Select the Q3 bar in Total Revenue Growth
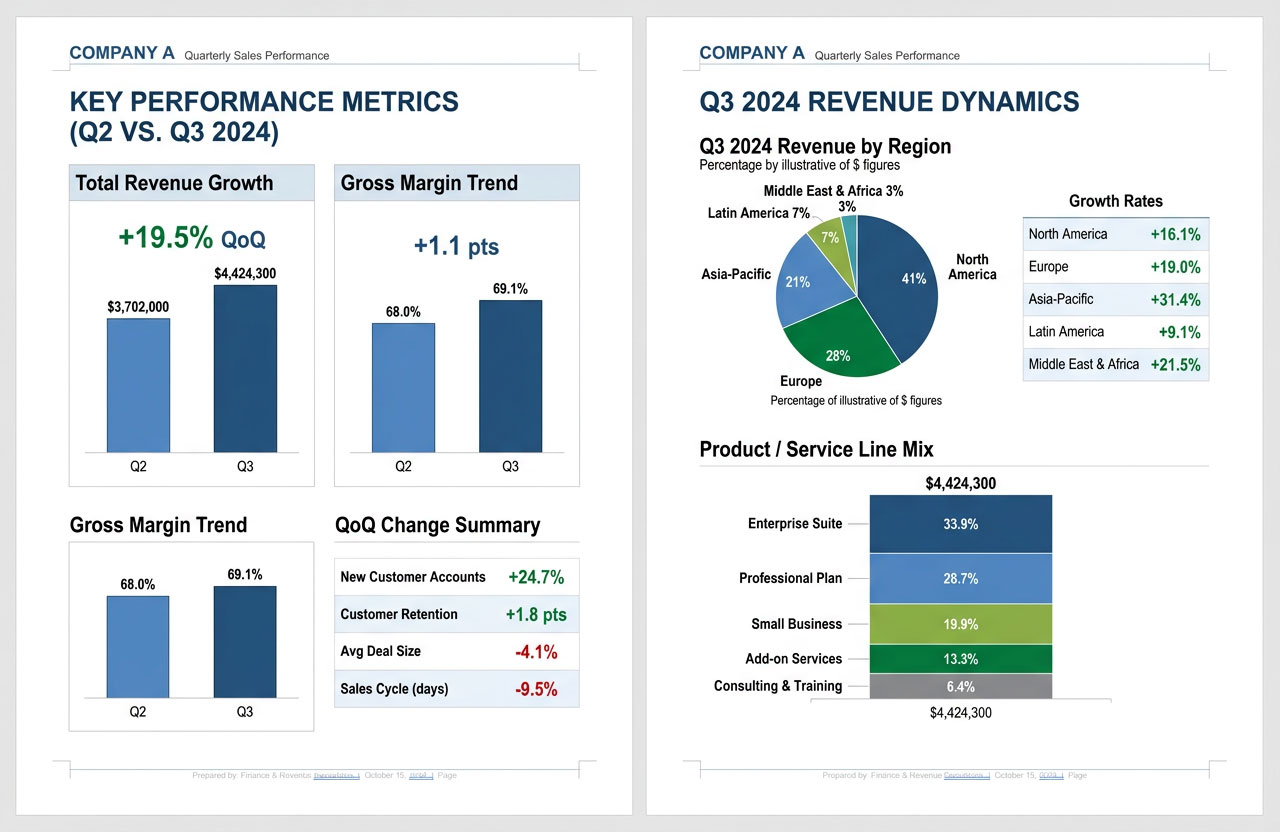Viewport: 1280px width, 832px height. coord(245,368)
